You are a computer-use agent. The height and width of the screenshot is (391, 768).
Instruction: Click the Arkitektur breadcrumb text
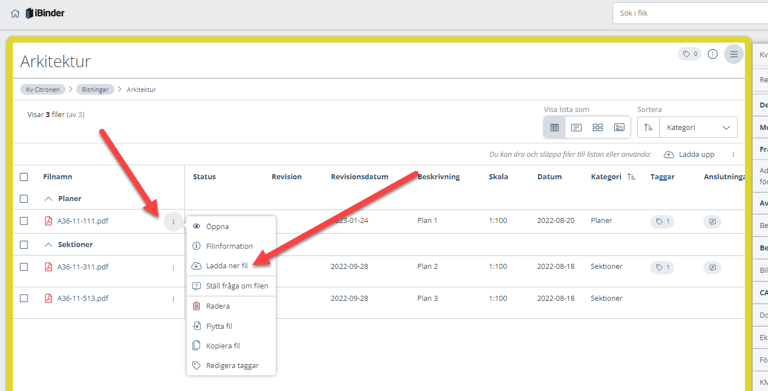click(x=142, y=90)
